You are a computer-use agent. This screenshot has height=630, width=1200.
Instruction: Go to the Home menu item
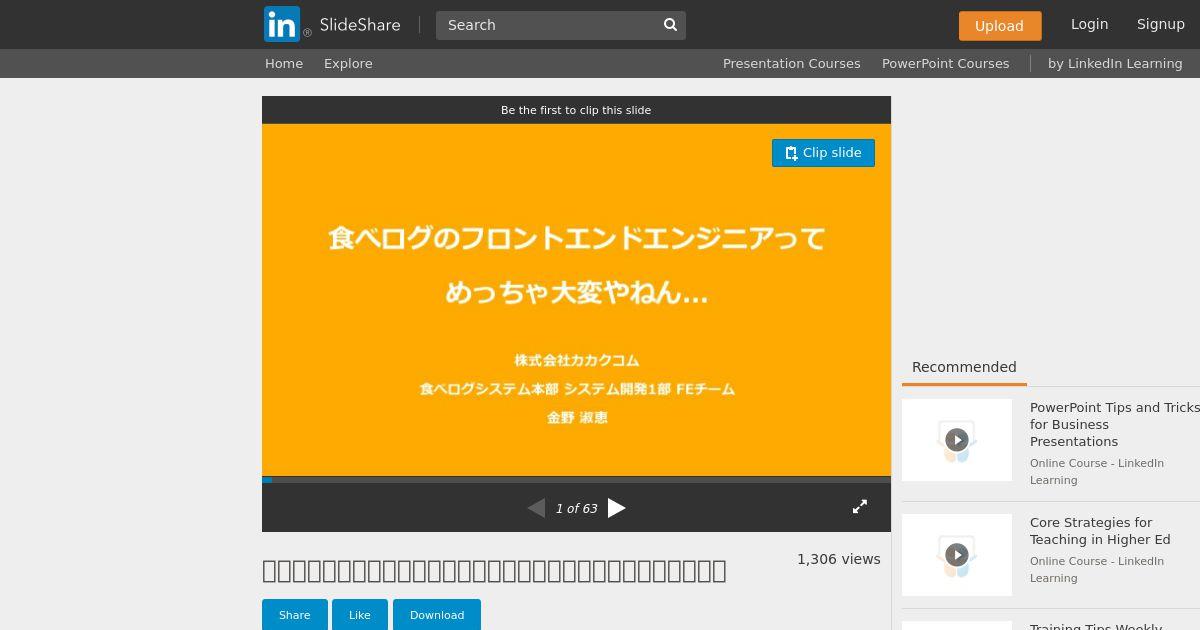pos(284,63)
